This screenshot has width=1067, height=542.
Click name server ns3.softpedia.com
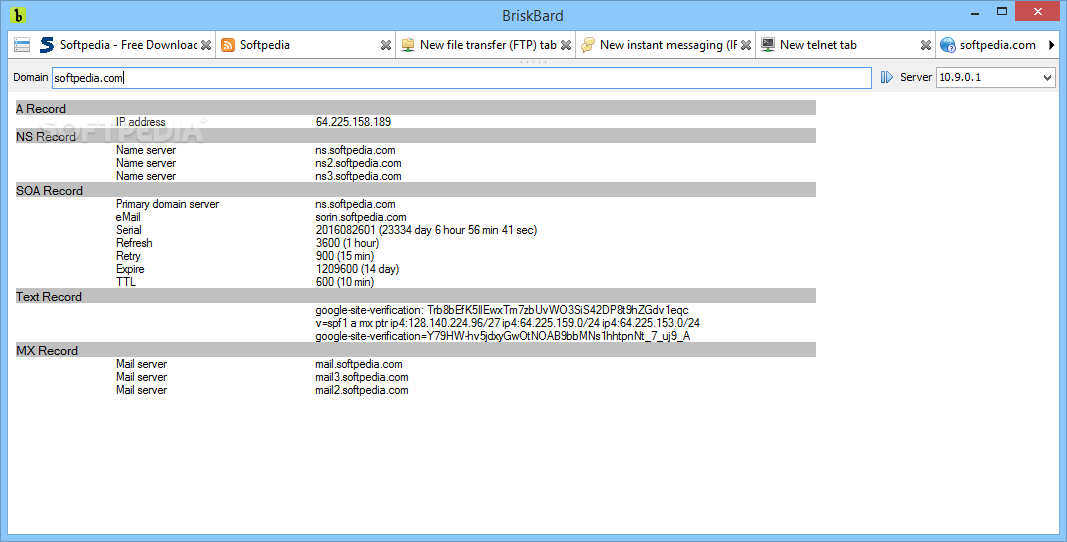358,176
